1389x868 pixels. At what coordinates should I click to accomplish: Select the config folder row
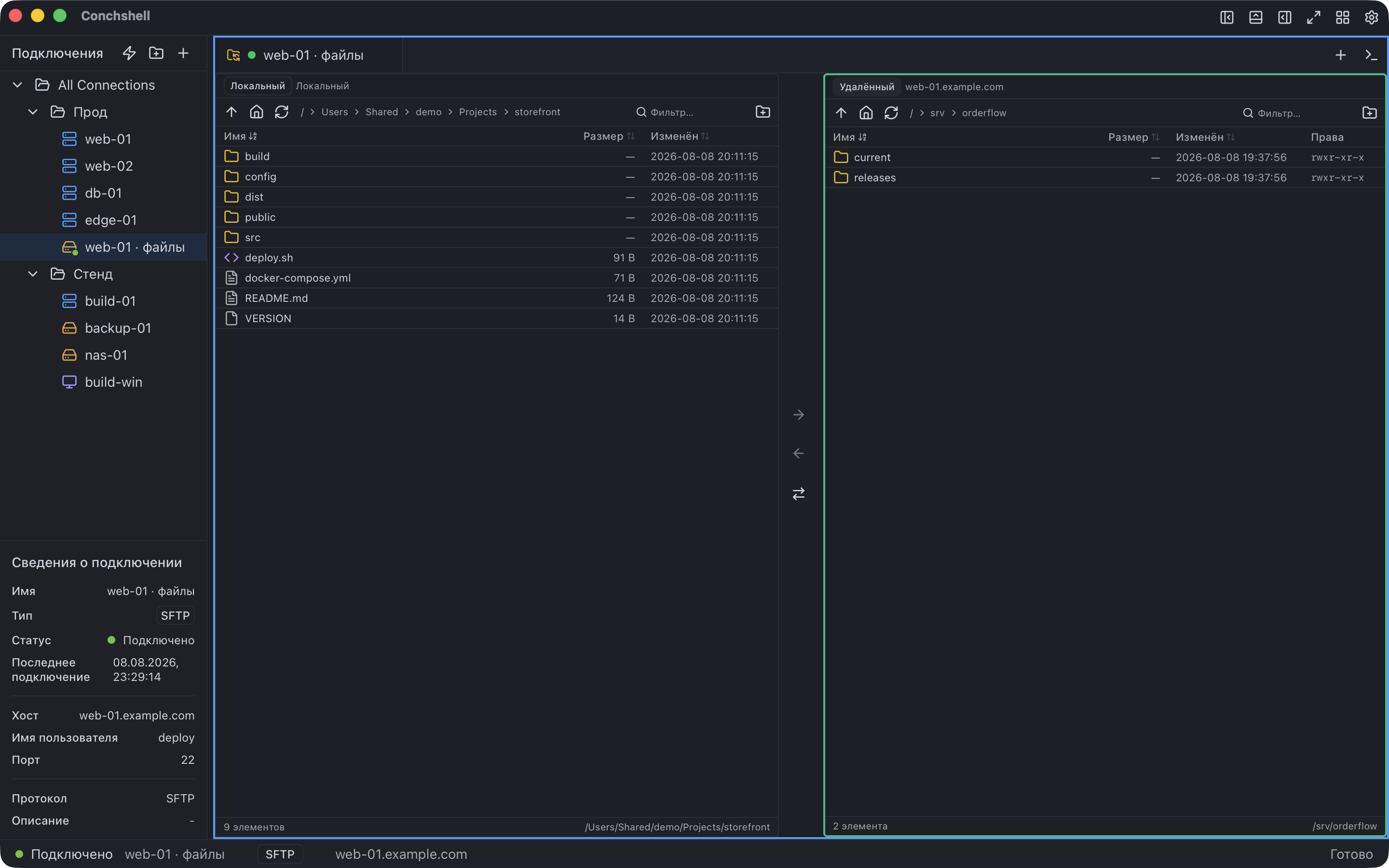point(497,177)
